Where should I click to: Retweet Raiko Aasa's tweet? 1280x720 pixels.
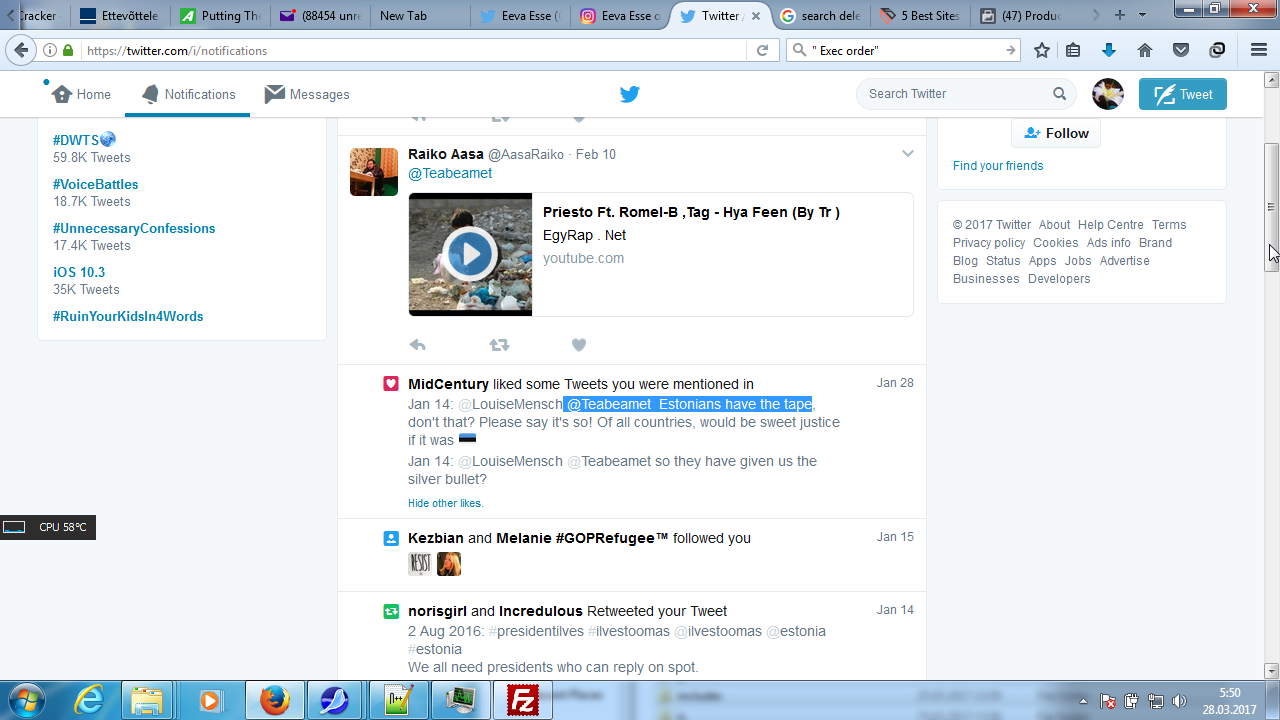499,345
